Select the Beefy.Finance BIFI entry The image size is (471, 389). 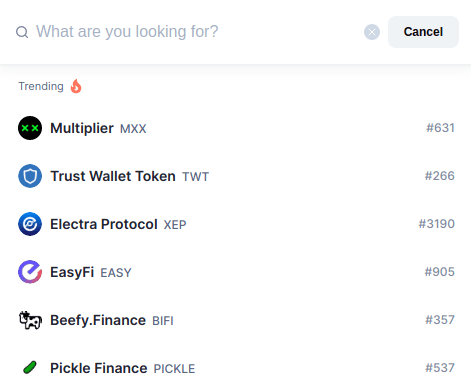pyautogui.click(x=236, y=320)
